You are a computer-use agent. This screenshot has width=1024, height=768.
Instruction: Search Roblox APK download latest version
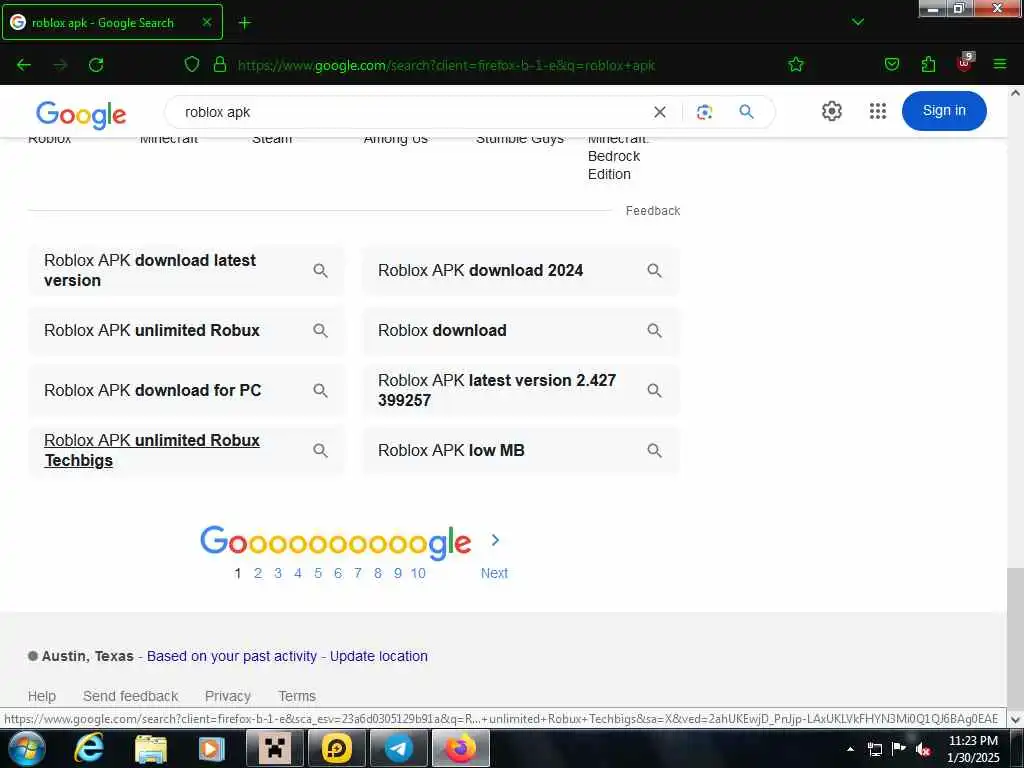click(x=186, y=270)
